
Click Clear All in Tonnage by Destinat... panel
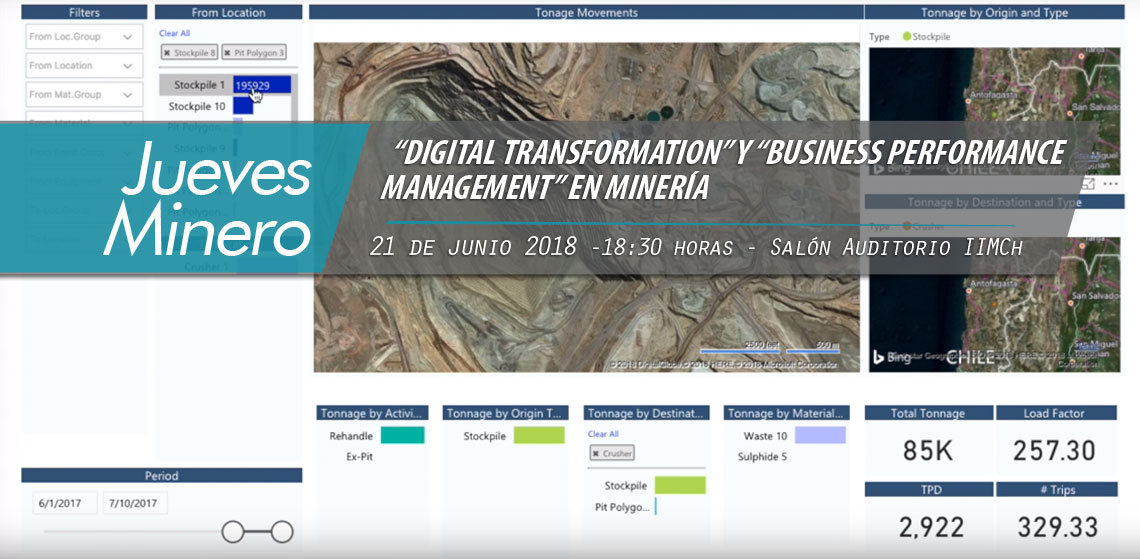(x=603, y=434)
